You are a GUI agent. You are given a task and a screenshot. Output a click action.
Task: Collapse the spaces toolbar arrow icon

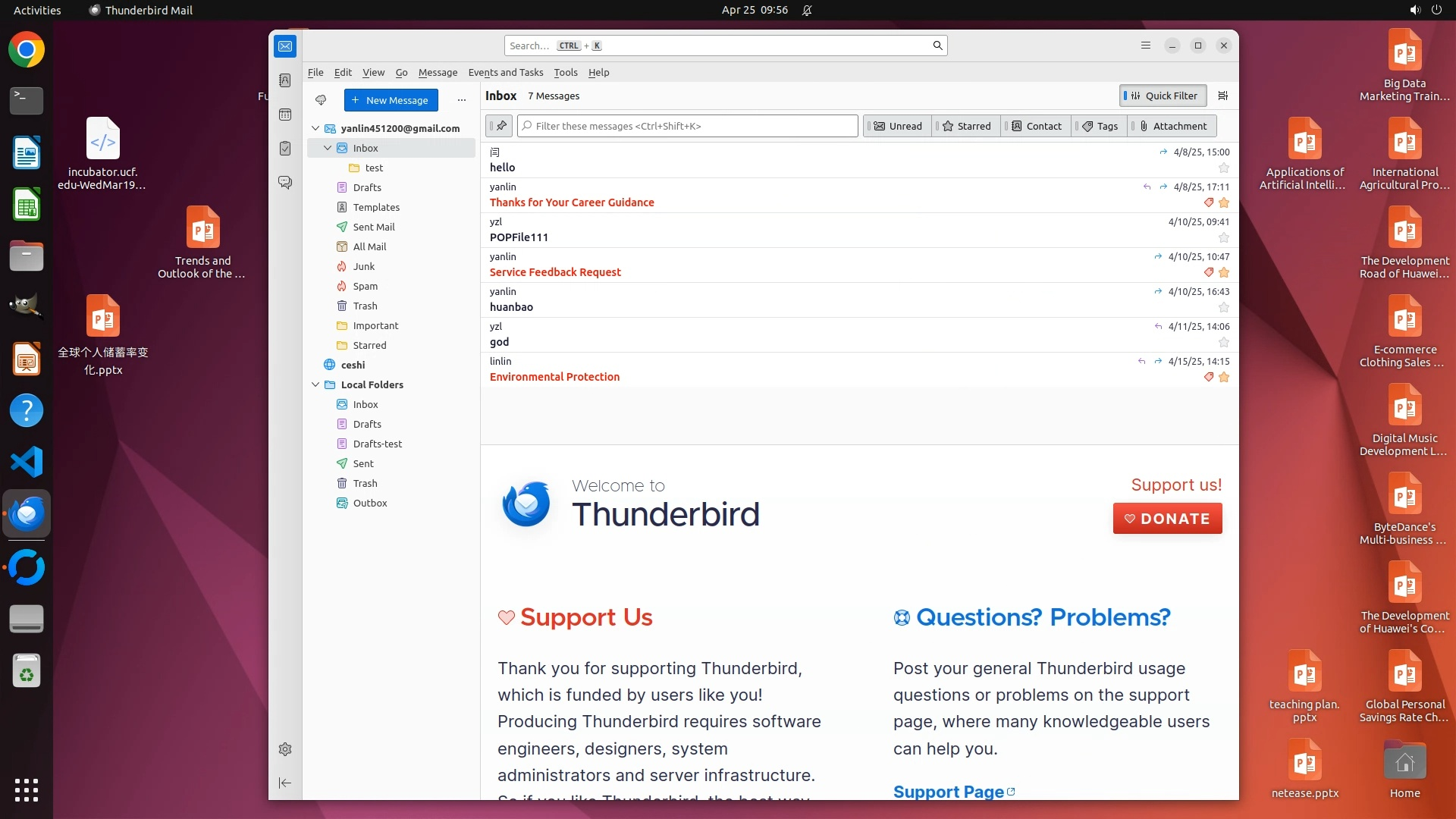[x=285, y=783]
